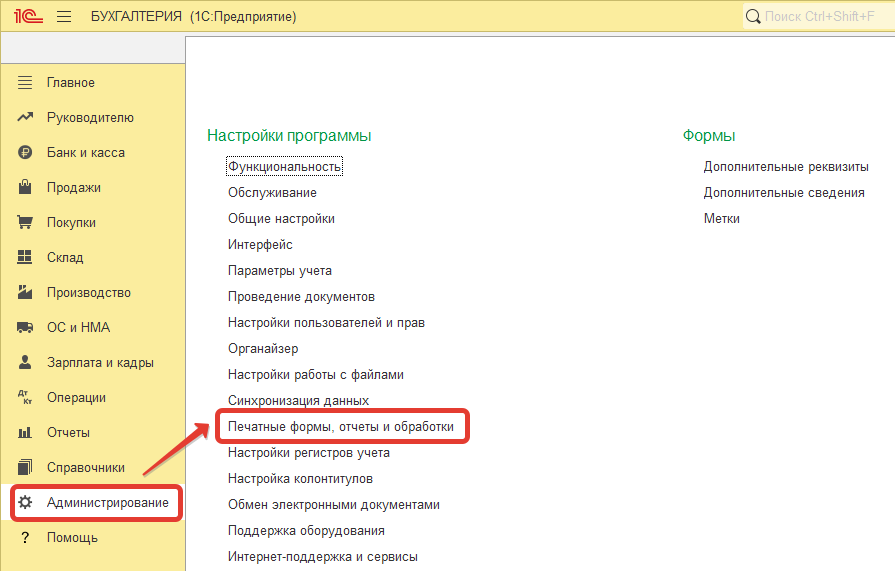
Task: Open Настройки пользователей и прав
Action: (x=326, y=322)
